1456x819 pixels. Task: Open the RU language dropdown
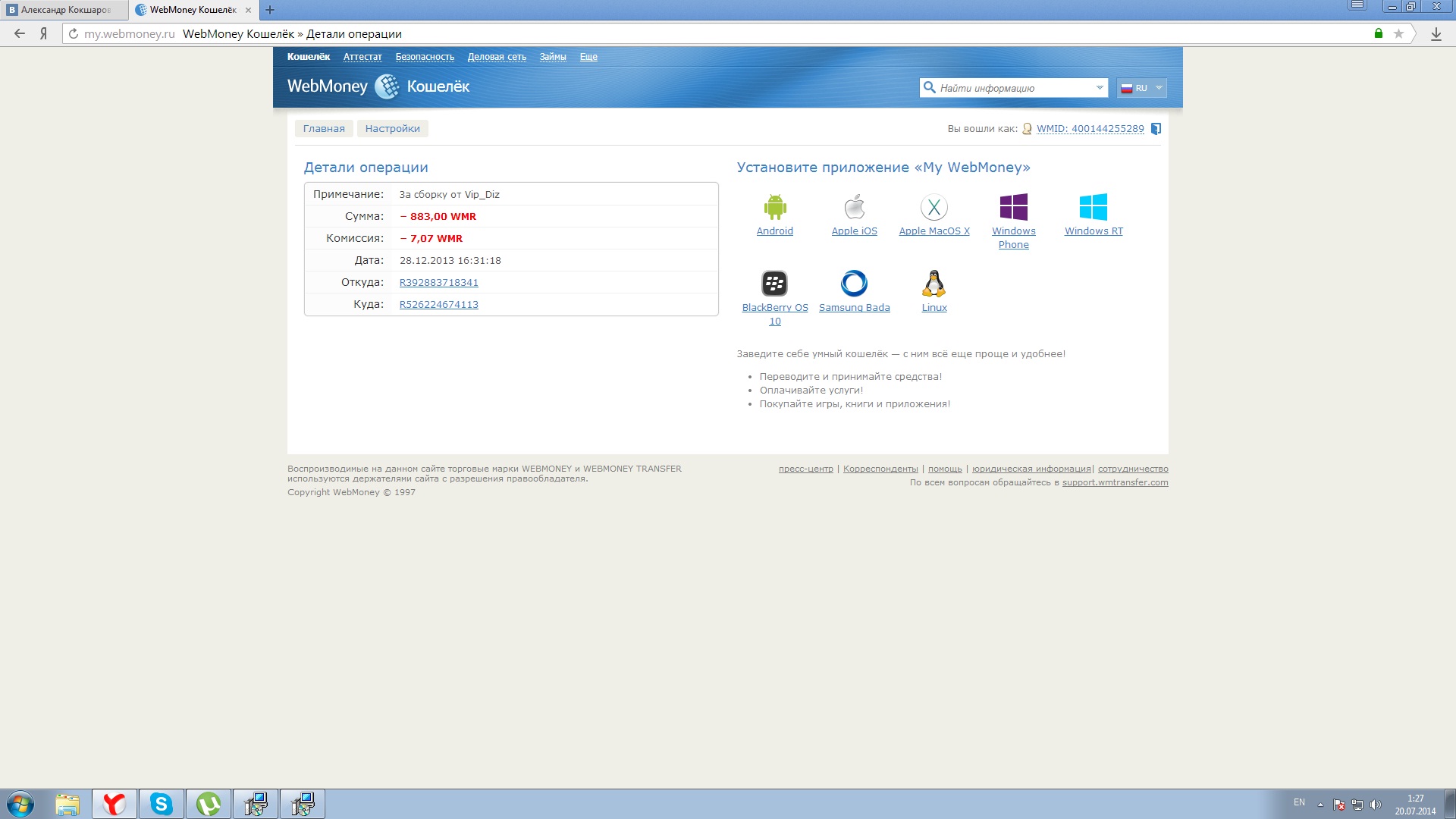tap(1141, 88)
